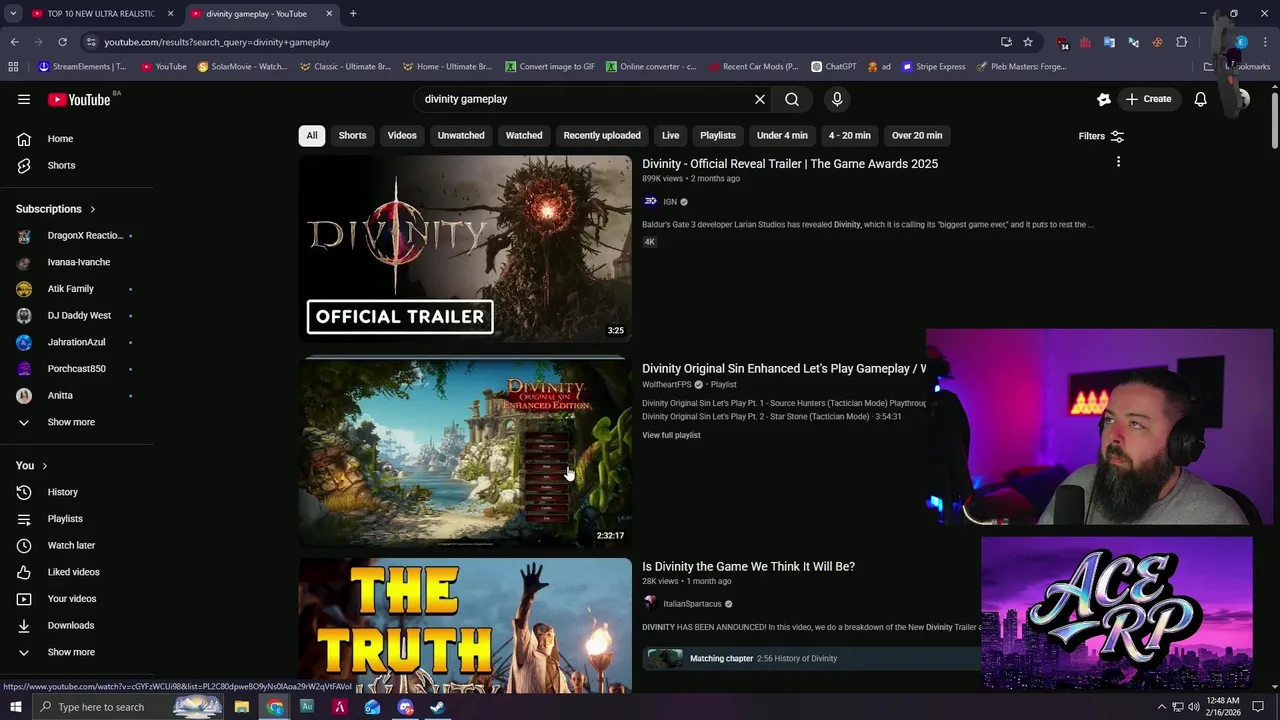Go to the YouTube logo home link
Image resolution: width=1280 pixels, height=720 pixels.
click(80, 99)
